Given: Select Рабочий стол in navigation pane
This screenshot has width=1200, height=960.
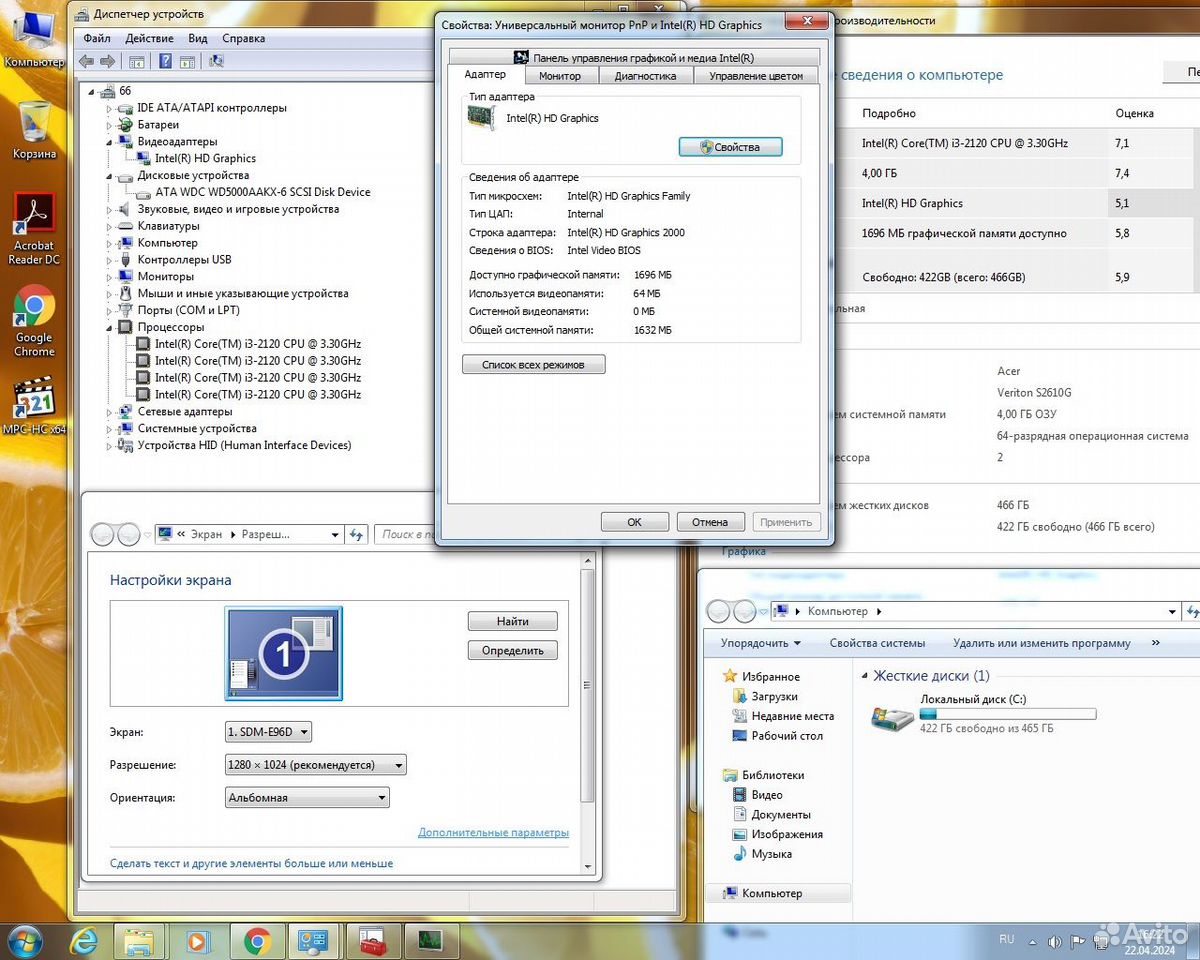Looking at the screenshot, I should (x=787, y=735).
